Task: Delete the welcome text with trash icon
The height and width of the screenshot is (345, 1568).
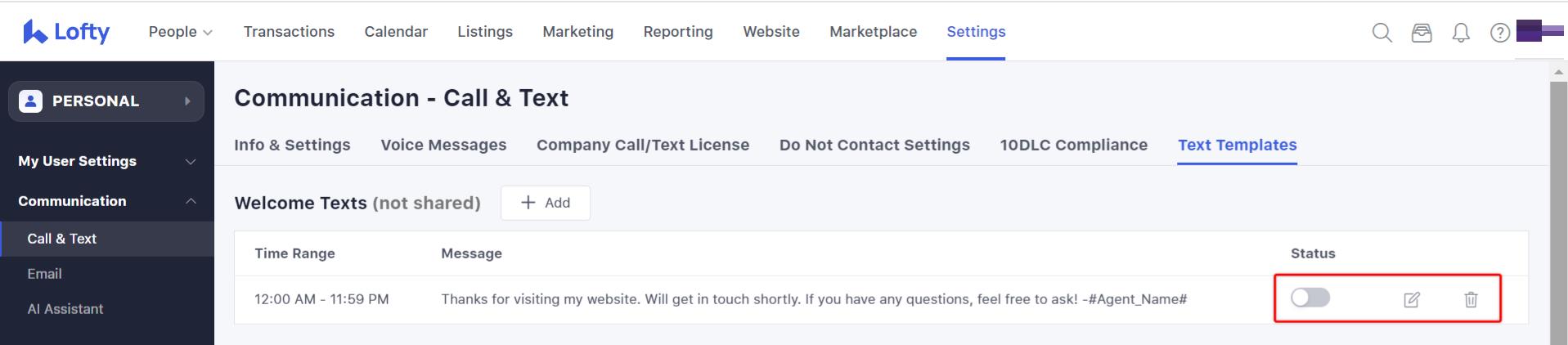Action: (1471, 299)
